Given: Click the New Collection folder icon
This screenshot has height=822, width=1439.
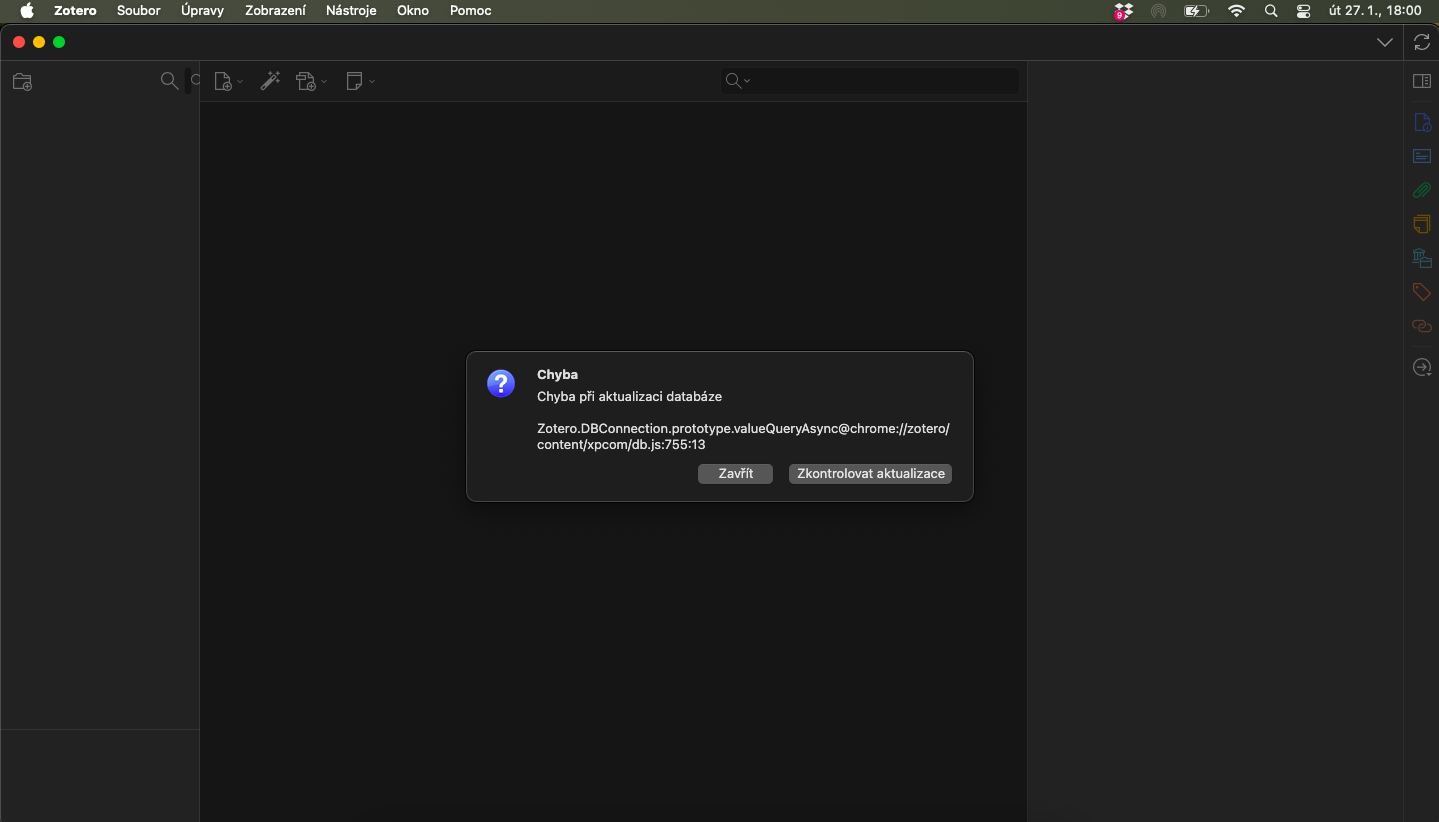Looking at the screenshot, I should [22, 82].
